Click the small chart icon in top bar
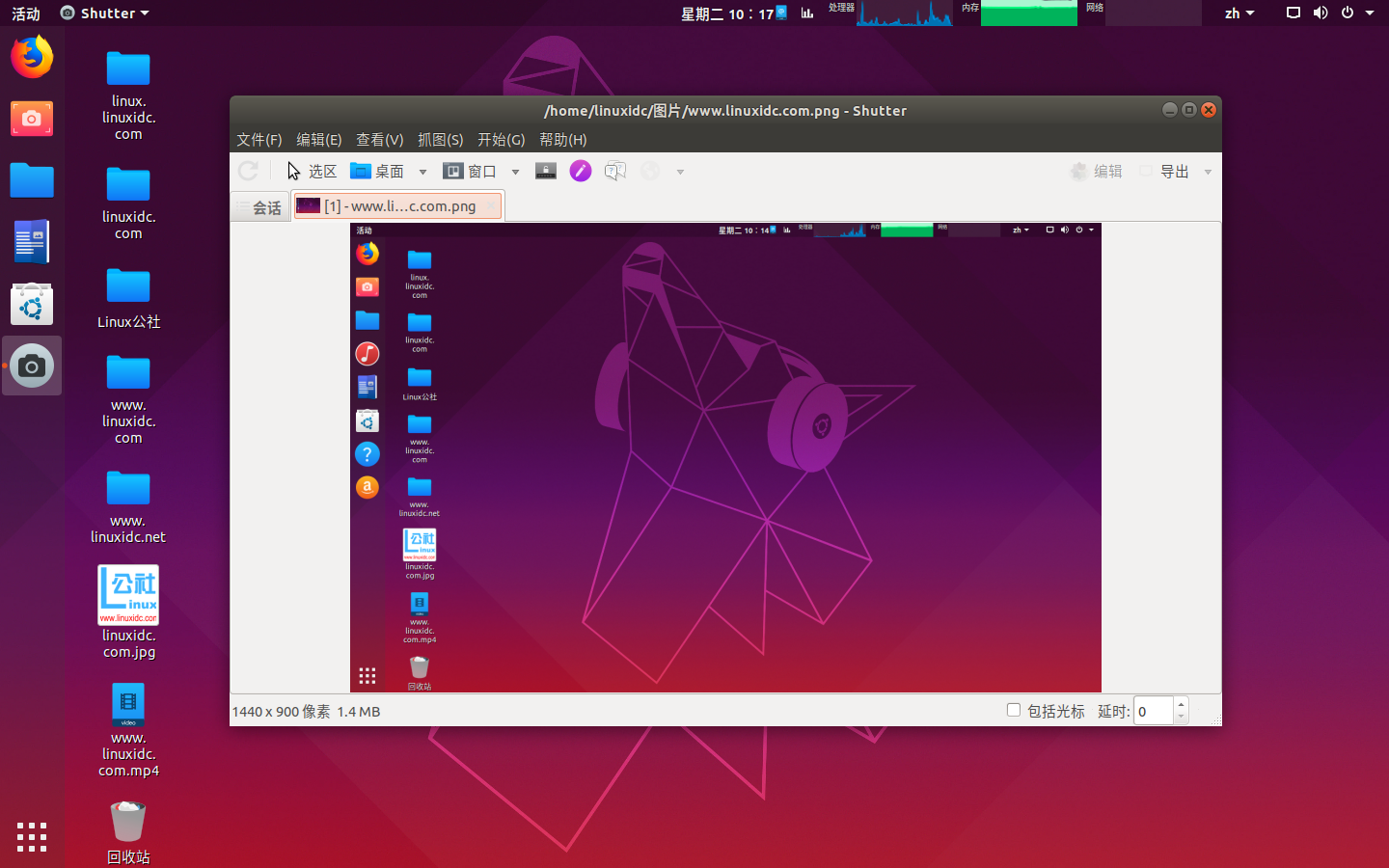 pos(807,14)
